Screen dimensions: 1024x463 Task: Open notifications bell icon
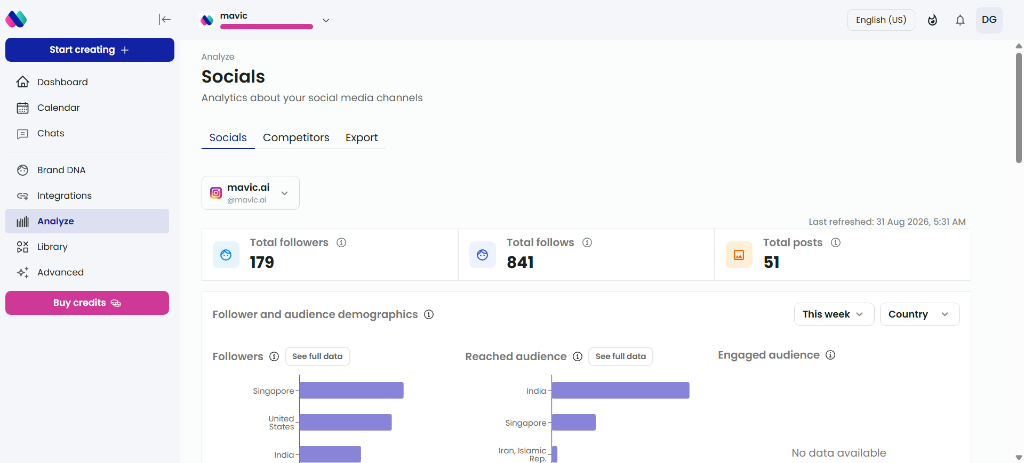960,20
